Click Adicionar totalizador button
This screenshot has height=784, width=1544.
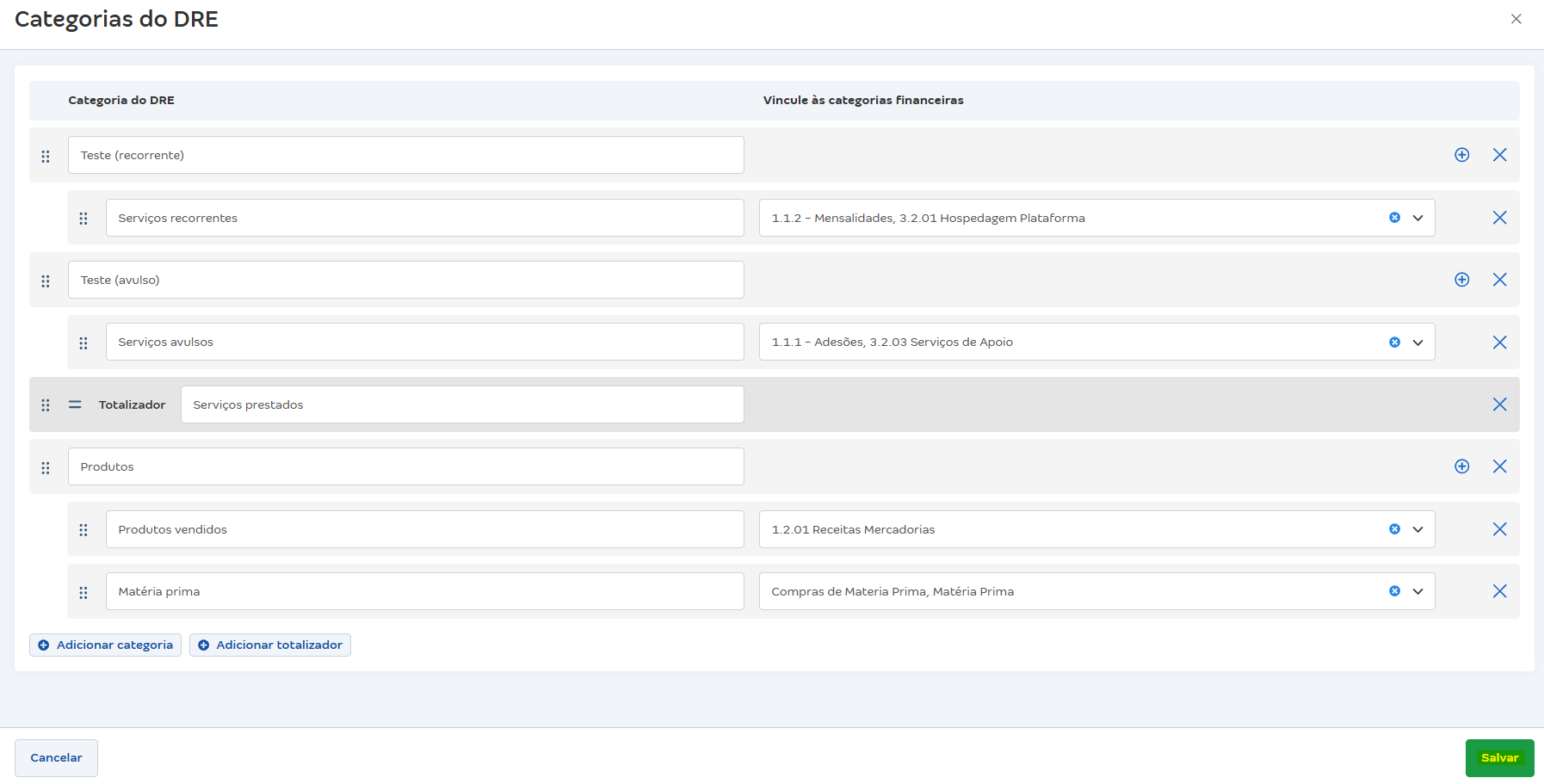click(x=270, y=645)
